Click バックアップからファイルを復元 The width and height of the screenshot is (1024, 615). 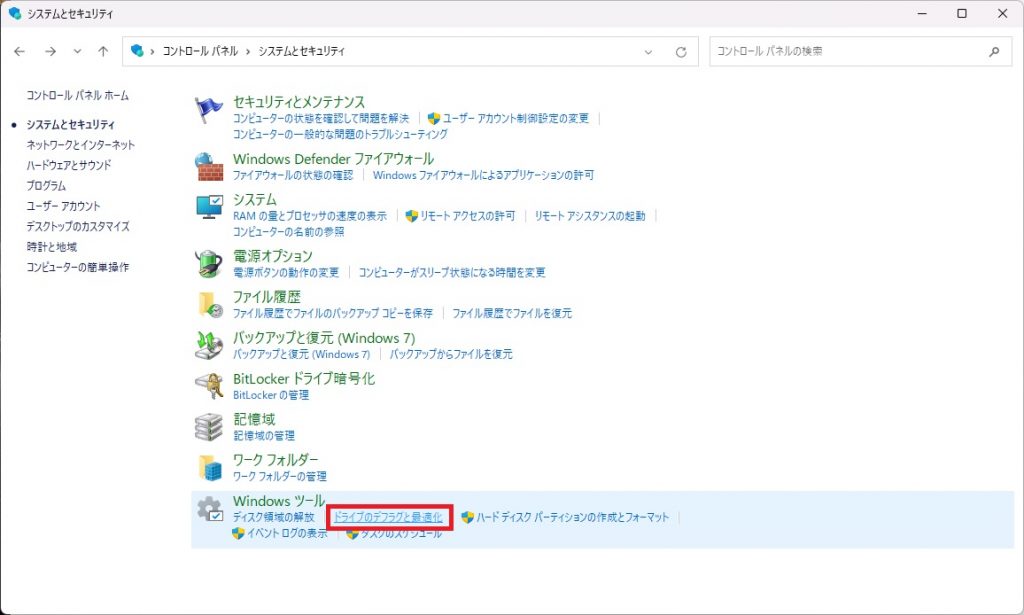tap(451, 354)
